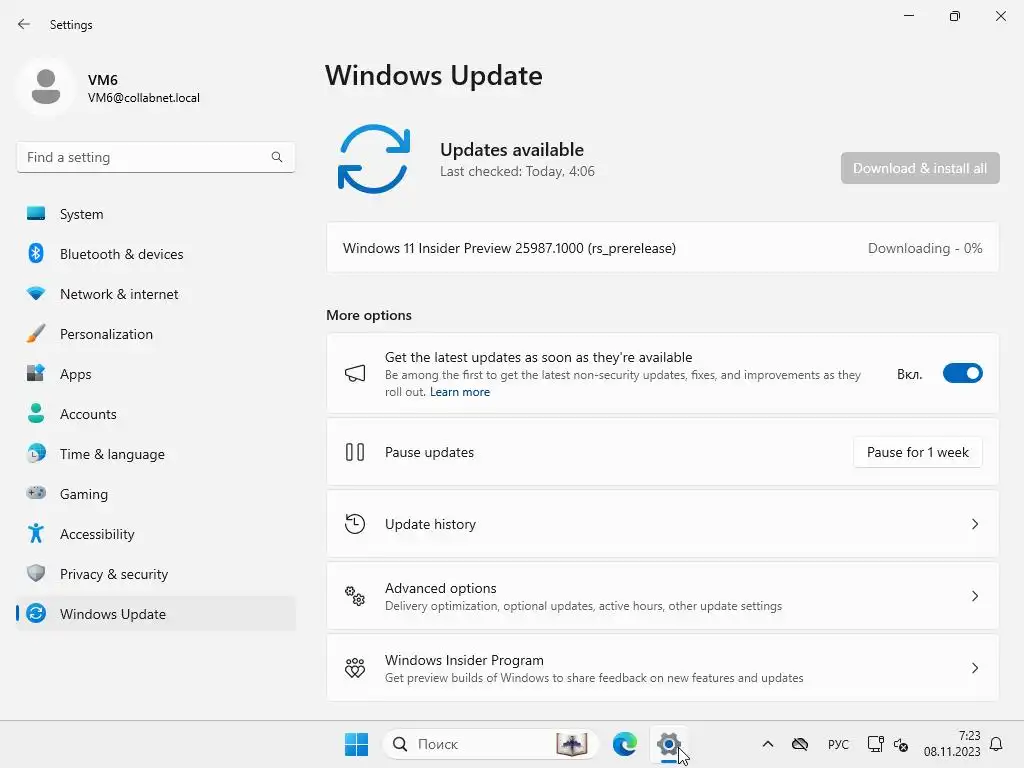Show hidden tray icons with the up caret
This screenshot has height=768, width=1024.
[768, 744]
